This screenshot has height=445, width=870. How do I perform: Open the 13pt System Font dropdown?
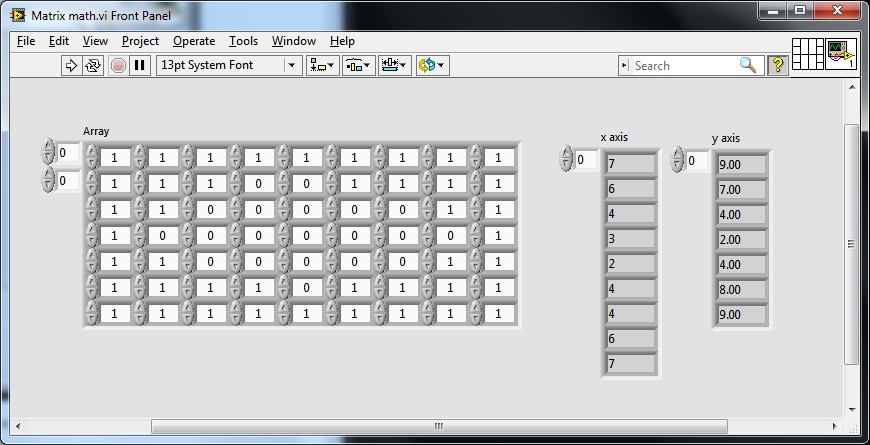229,65
